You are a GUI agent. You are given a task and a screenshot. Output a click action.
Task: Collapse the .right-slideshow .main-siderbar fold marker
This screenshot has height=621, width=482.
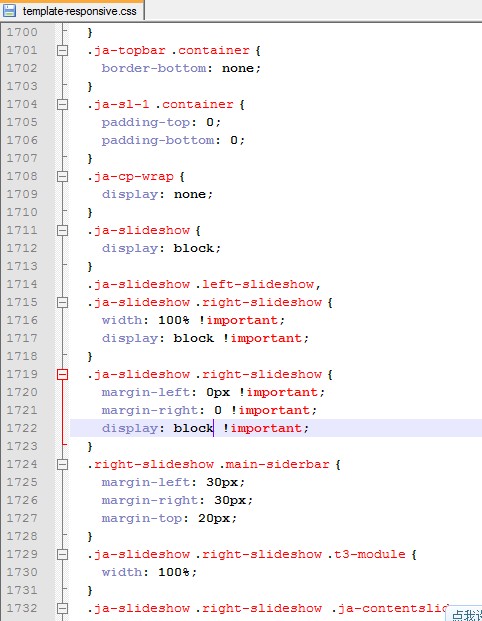click(63, 465)
